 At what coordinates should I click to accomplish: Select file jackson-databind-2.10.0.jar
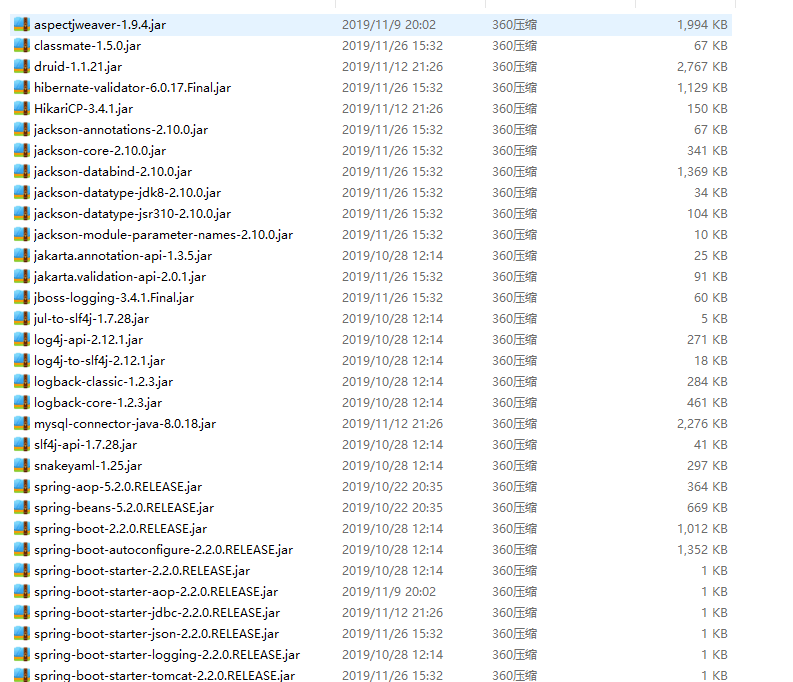click(x=113, y=171)
